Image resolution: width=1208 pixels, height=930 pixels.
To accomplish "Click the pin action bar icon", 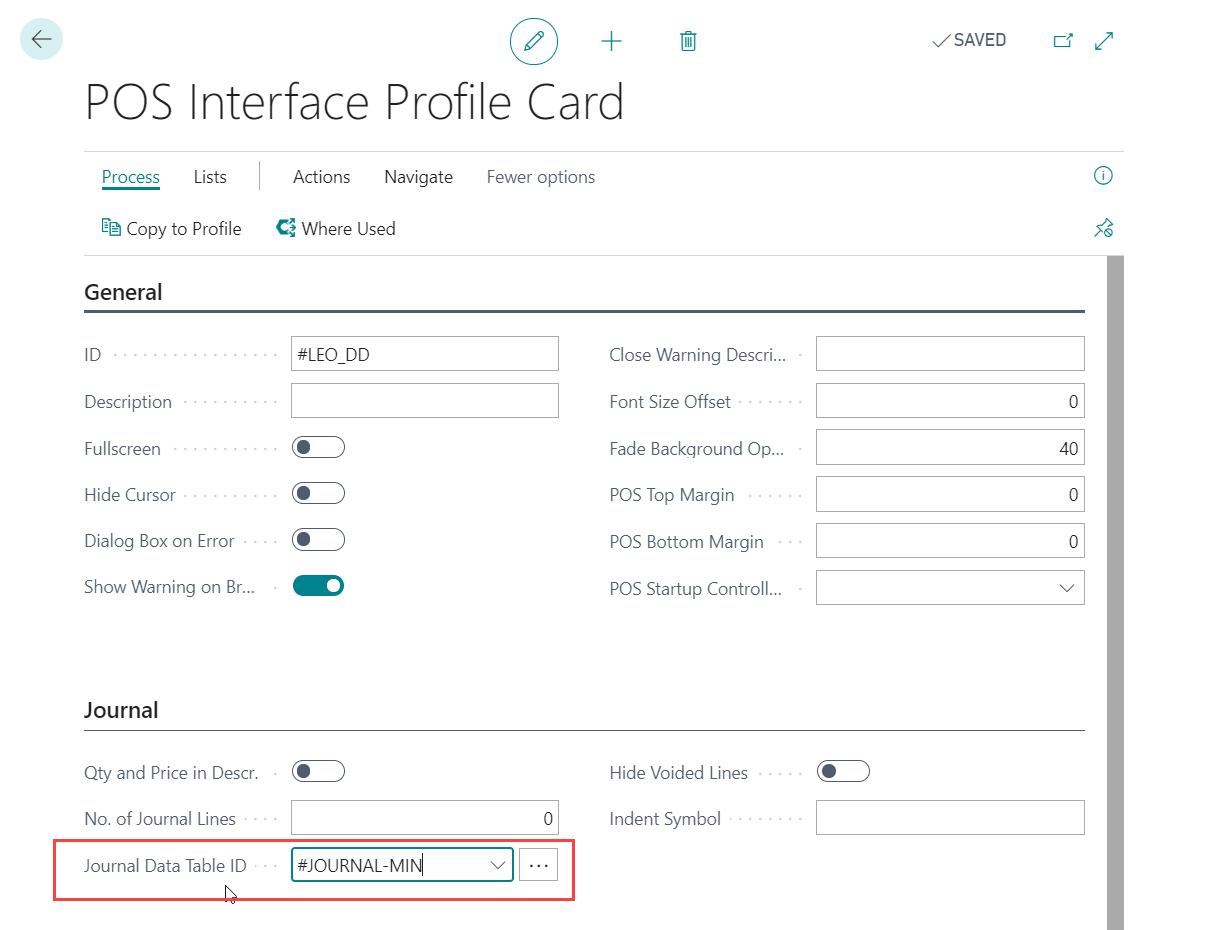I will (1103, 229).
